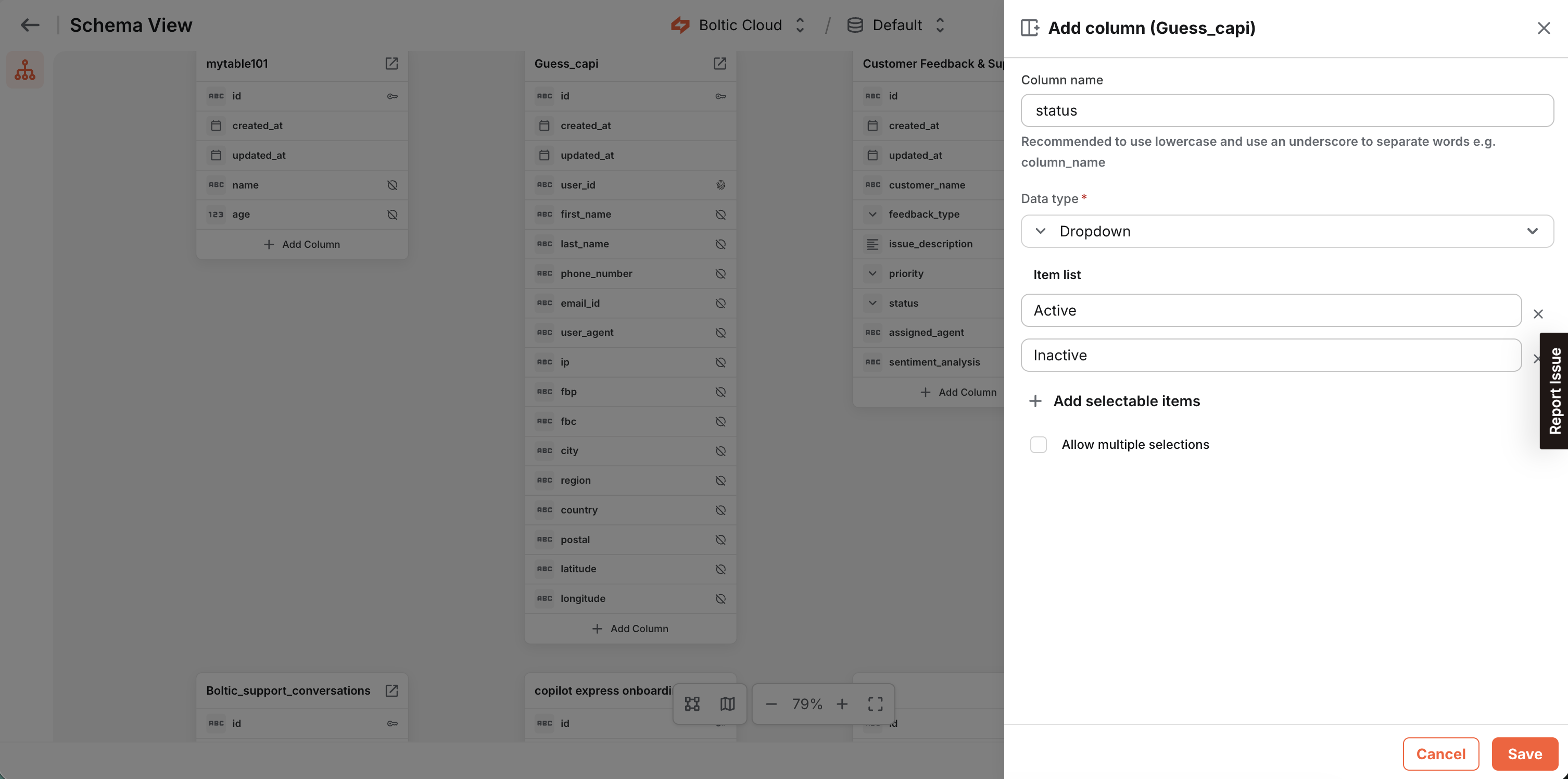Toggle visibility of first_name in Guess_capi
The height and width of the screenshot is (779, 1568).
[x=720, y=215]
